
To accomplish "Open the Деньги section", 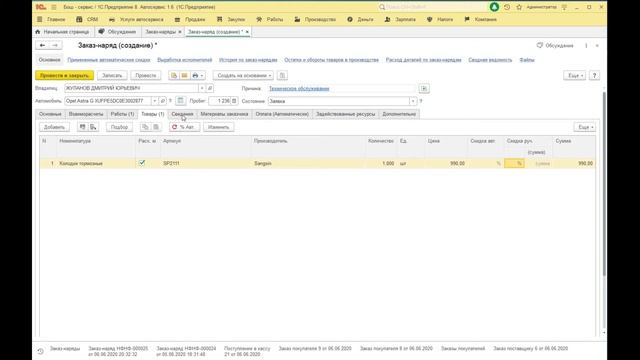I will [360, 19].
